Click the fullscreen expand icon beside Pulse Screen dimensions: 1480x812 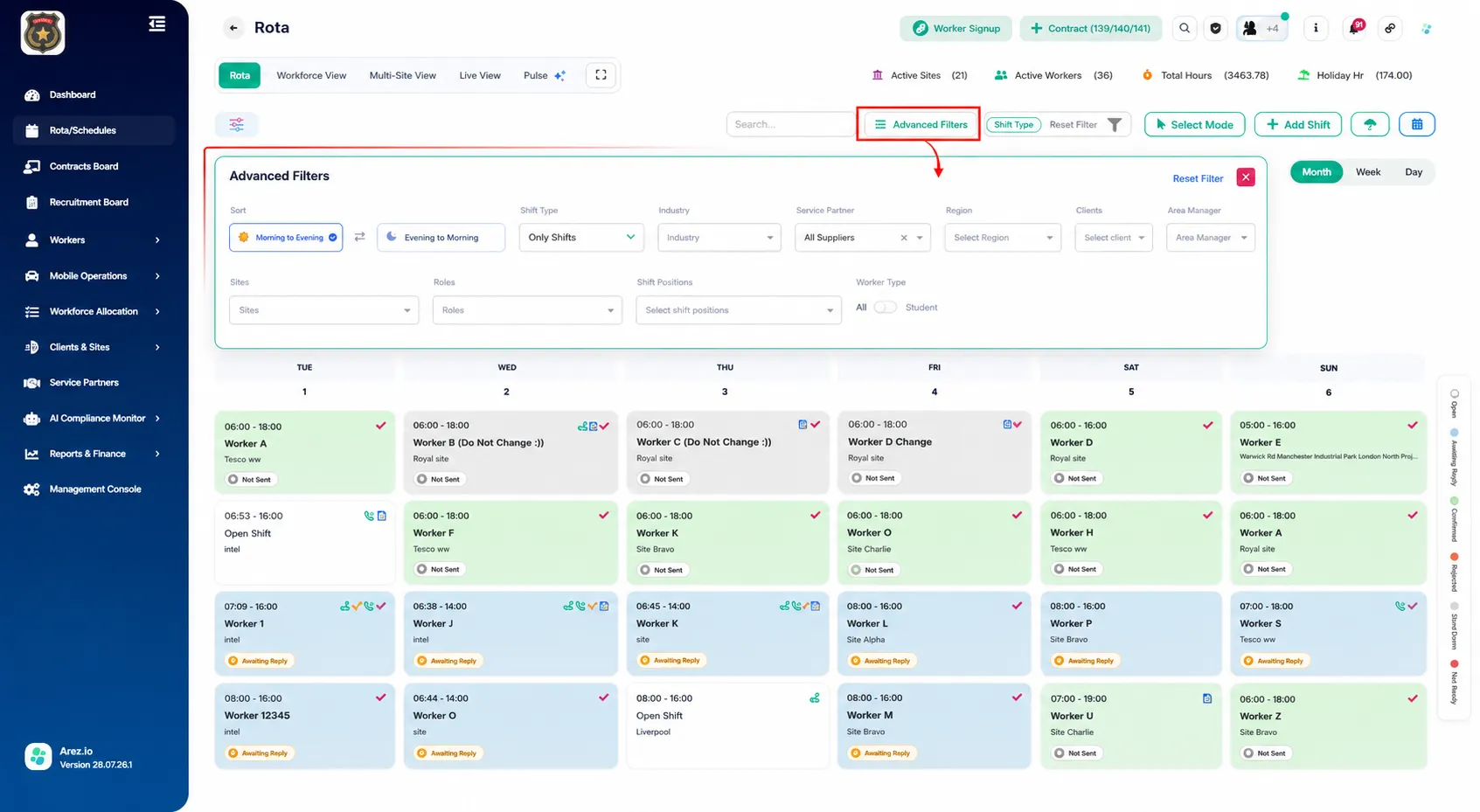(601, 75)
